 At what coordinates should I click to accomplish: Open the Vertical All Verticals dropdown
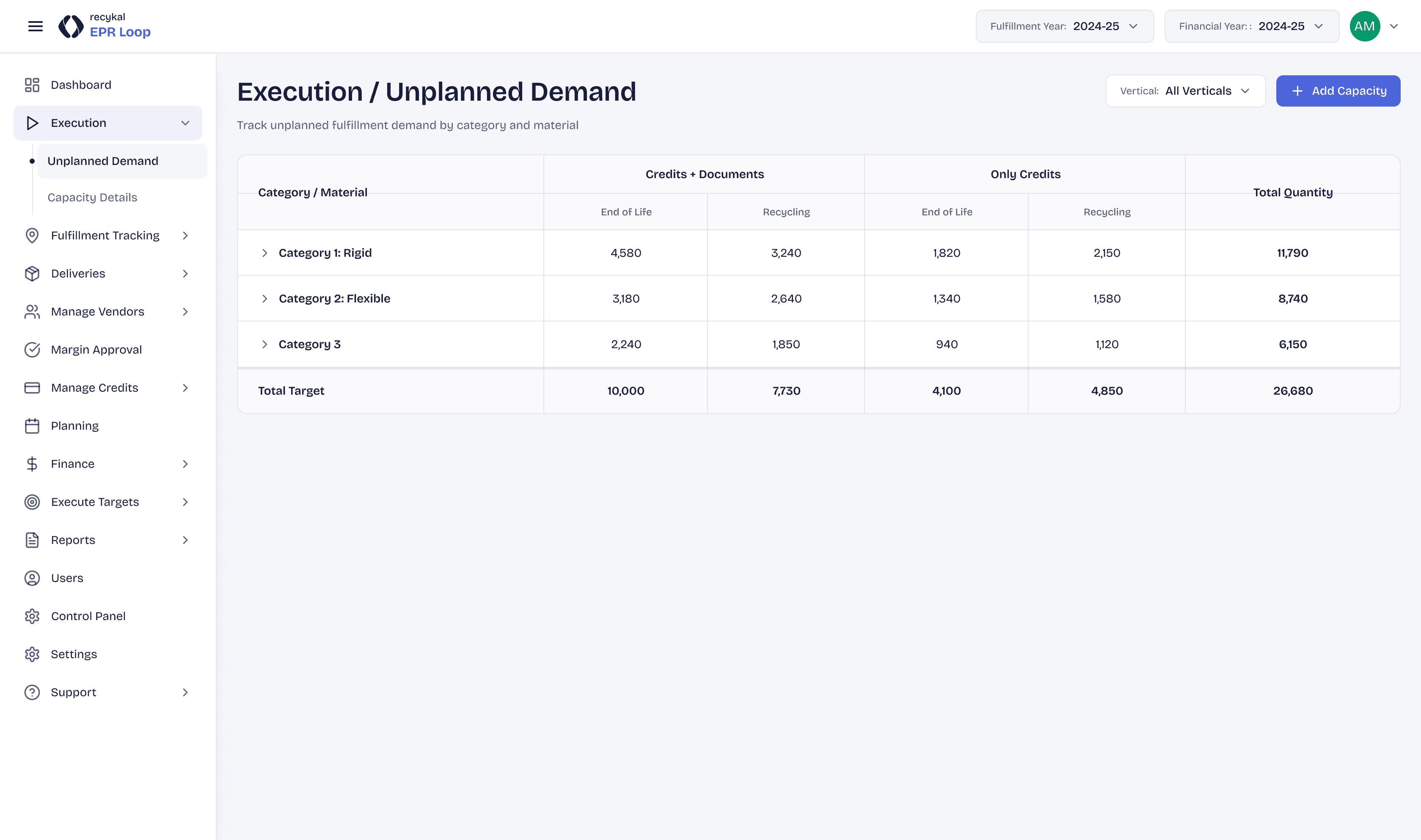(x=1185, y=91)
